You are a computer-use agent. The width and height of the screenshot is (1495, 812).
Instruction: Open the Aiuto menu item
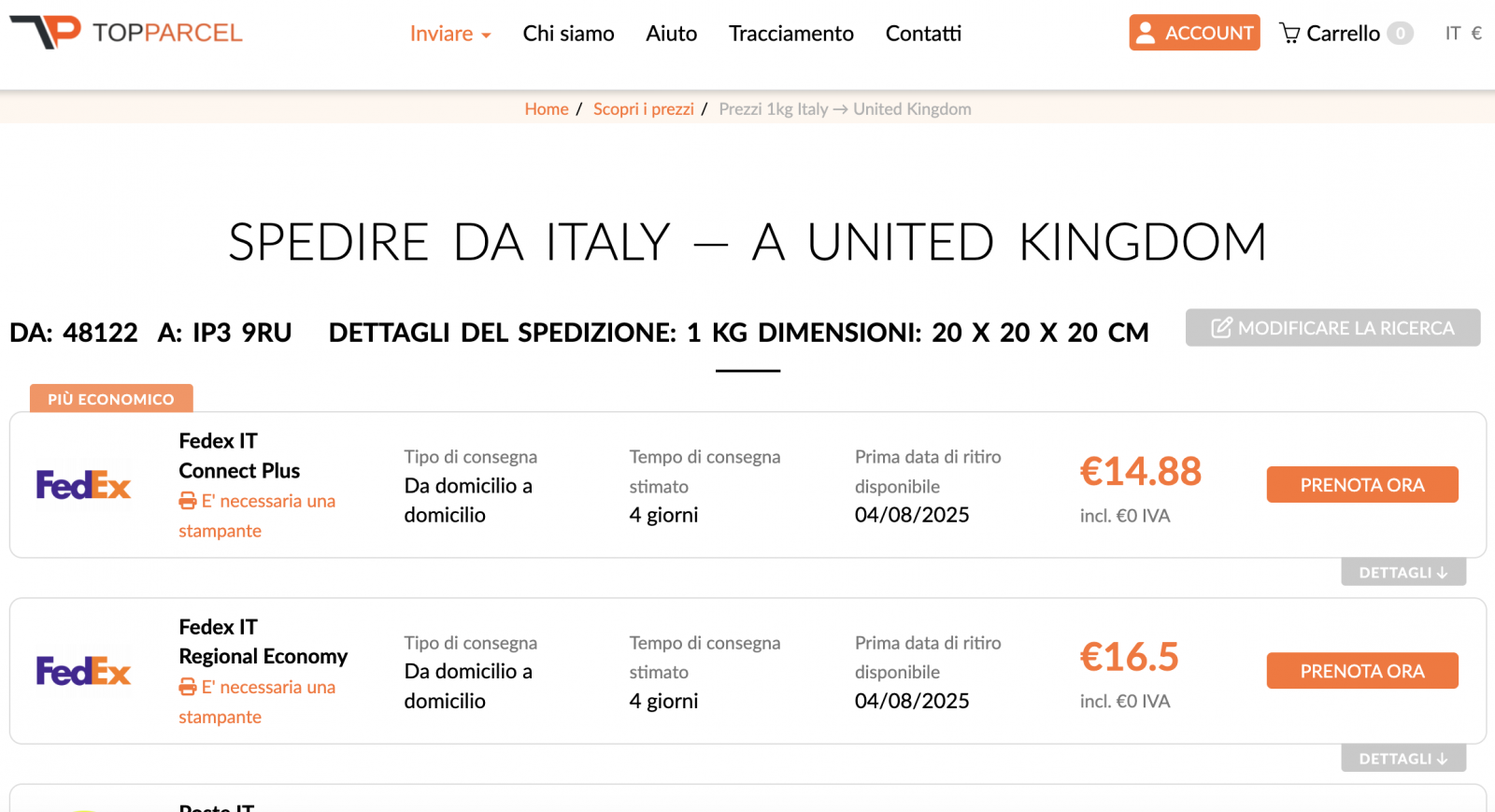click(672, 34)
